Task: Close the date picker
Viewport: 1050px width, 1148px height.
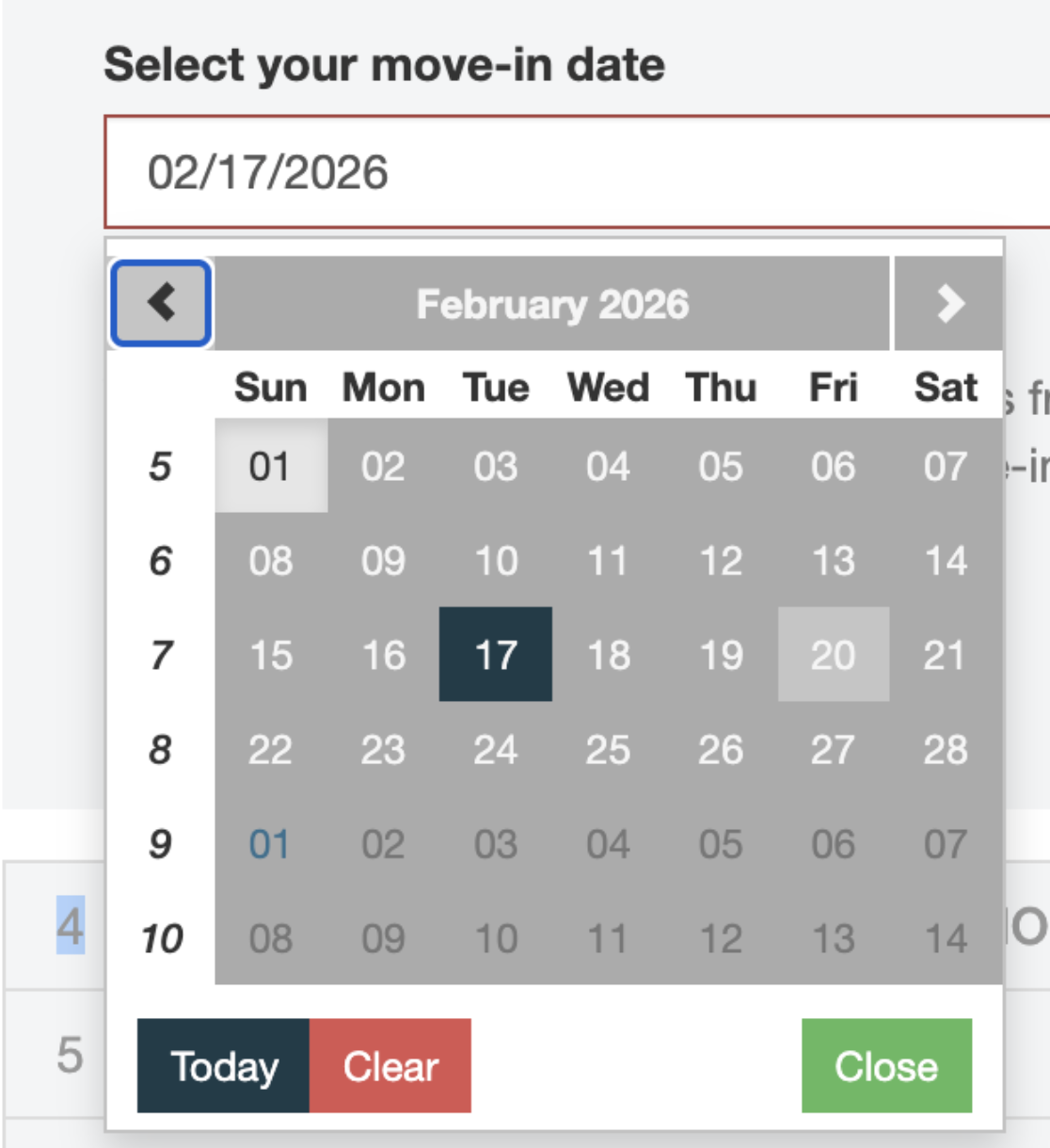Action: (886, 1066)
